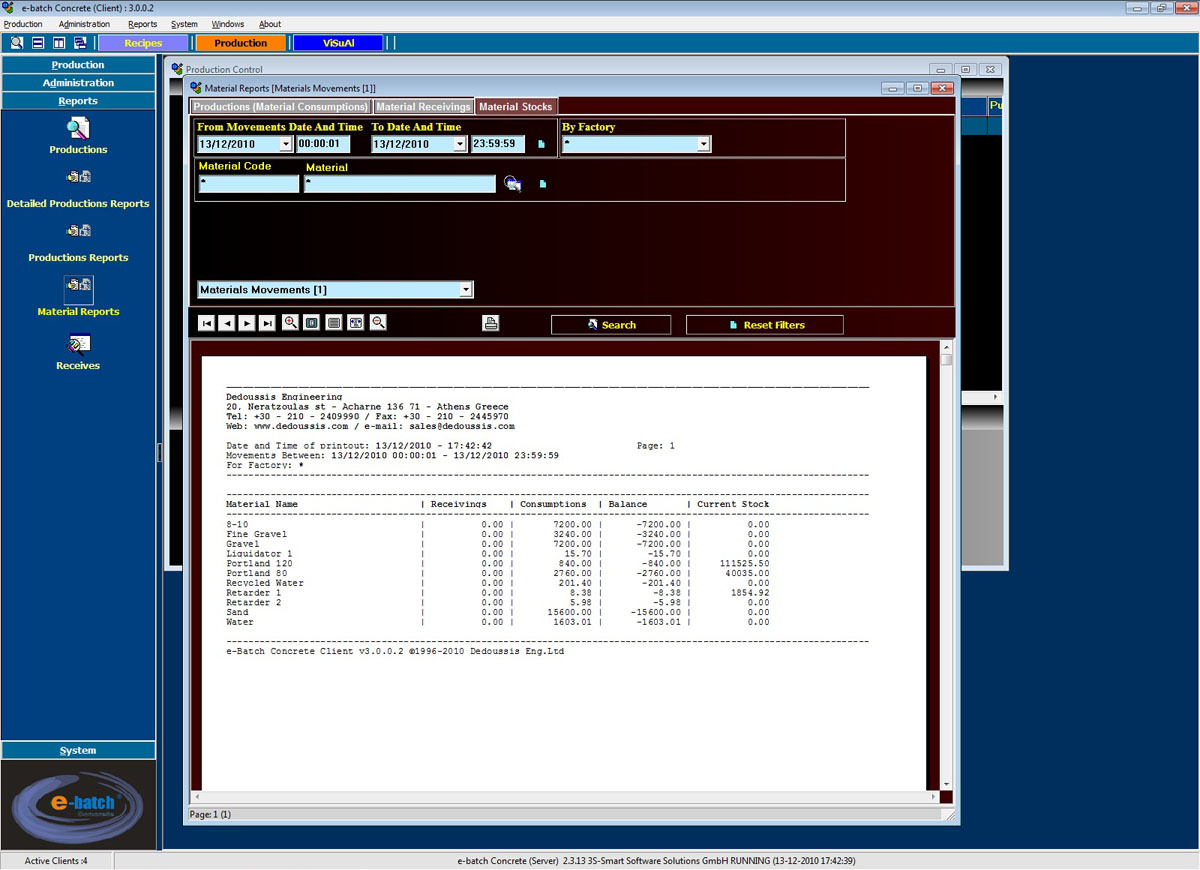Image resolution: width=1200 pixels, height=870 pixels.
Task: Open the Productions sidebar icon
Action: (78, 129)
